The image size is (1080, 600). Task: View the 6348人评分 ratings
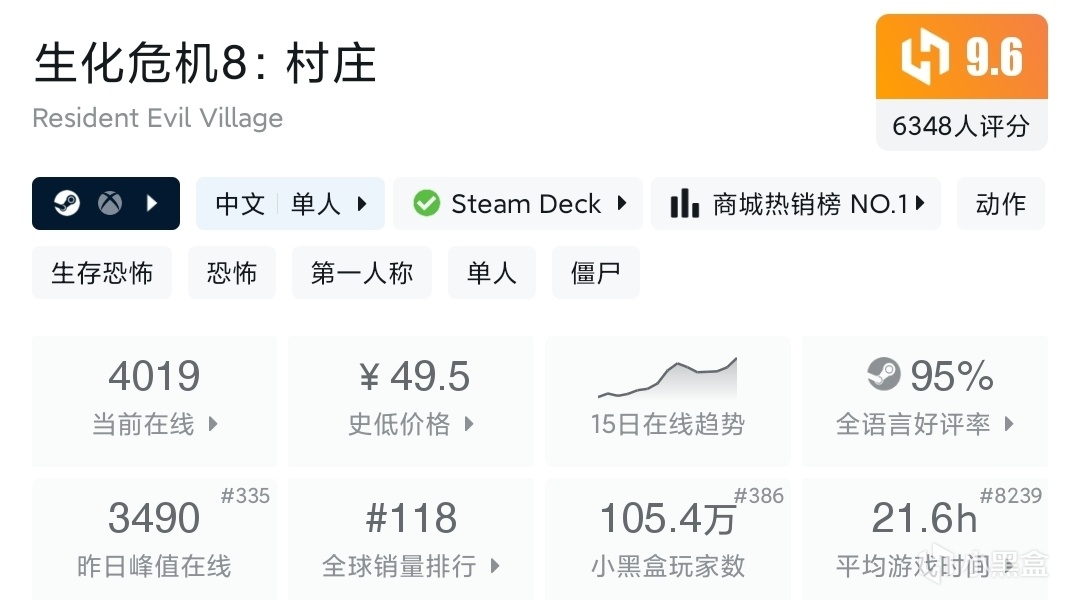click(x=961, y=126)
